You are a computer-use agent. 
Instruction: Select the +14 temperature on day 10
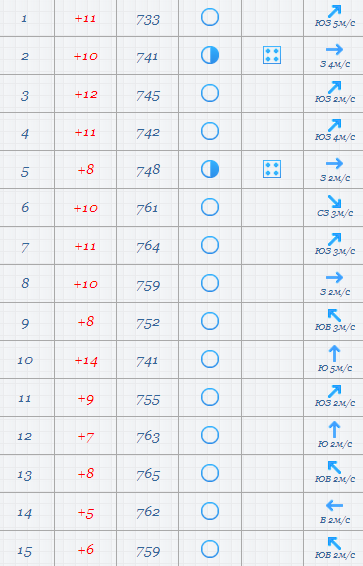[x=86, y=361]
